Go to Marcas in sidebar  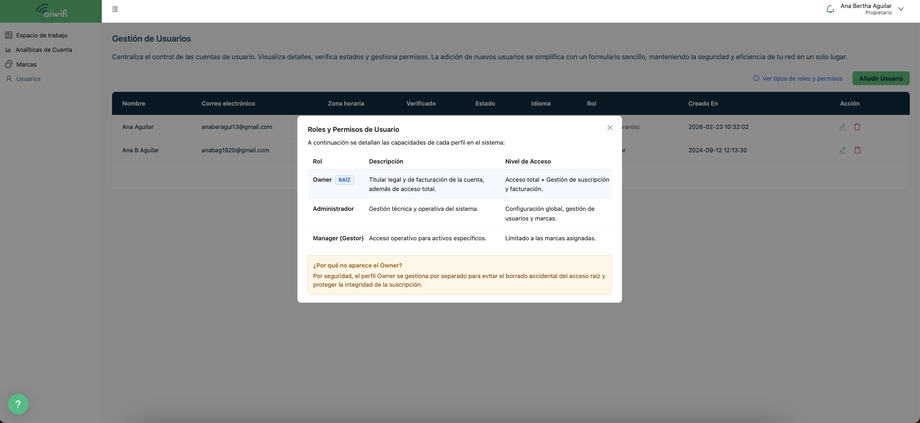pyautogui.click(x=26, y=65)
